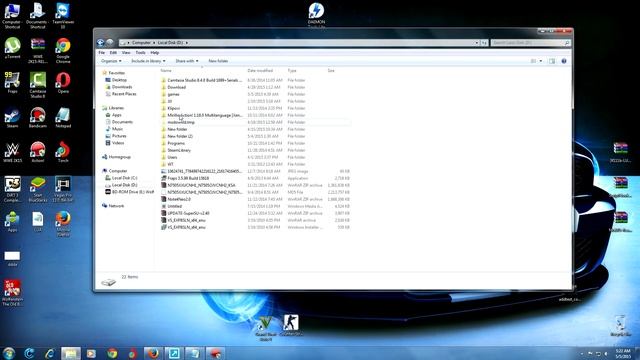The width and height of the screenshot is (640, 360).
Task: Select Downloads under Favorites
Action: (x=118, y=87)
